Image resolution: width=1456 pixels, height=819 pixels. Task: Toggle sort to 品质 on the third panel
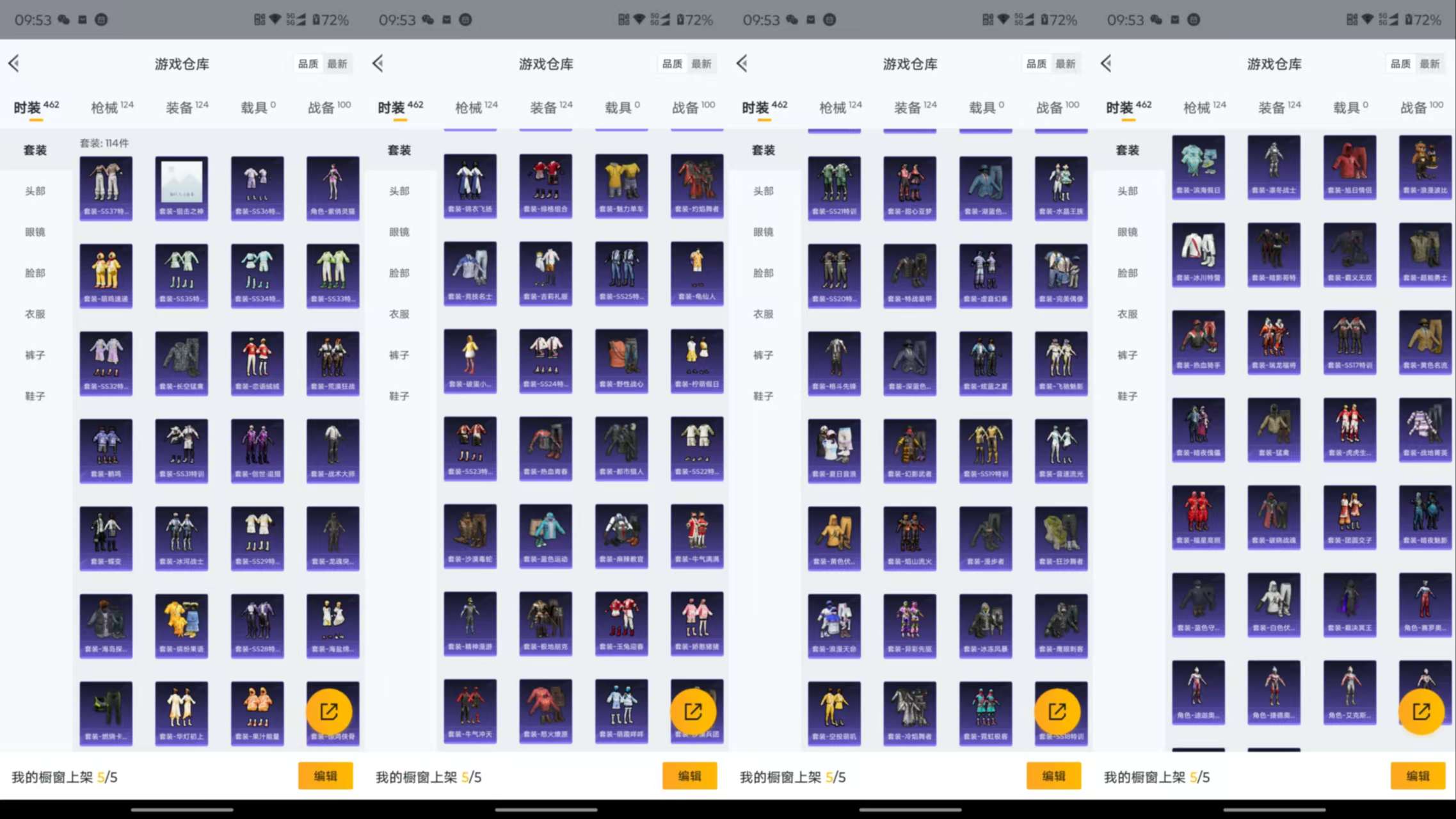[x=1036, y=63]
